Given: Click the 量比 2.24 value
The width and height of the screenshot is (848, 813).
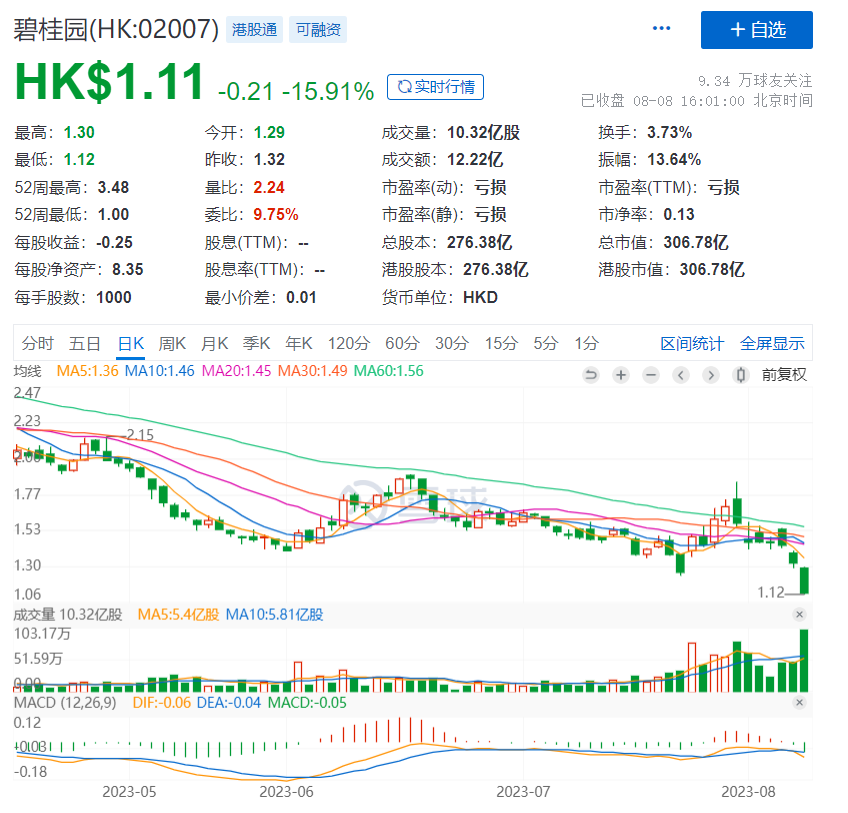Looking at the screenshot, I should tap(269, 187).
